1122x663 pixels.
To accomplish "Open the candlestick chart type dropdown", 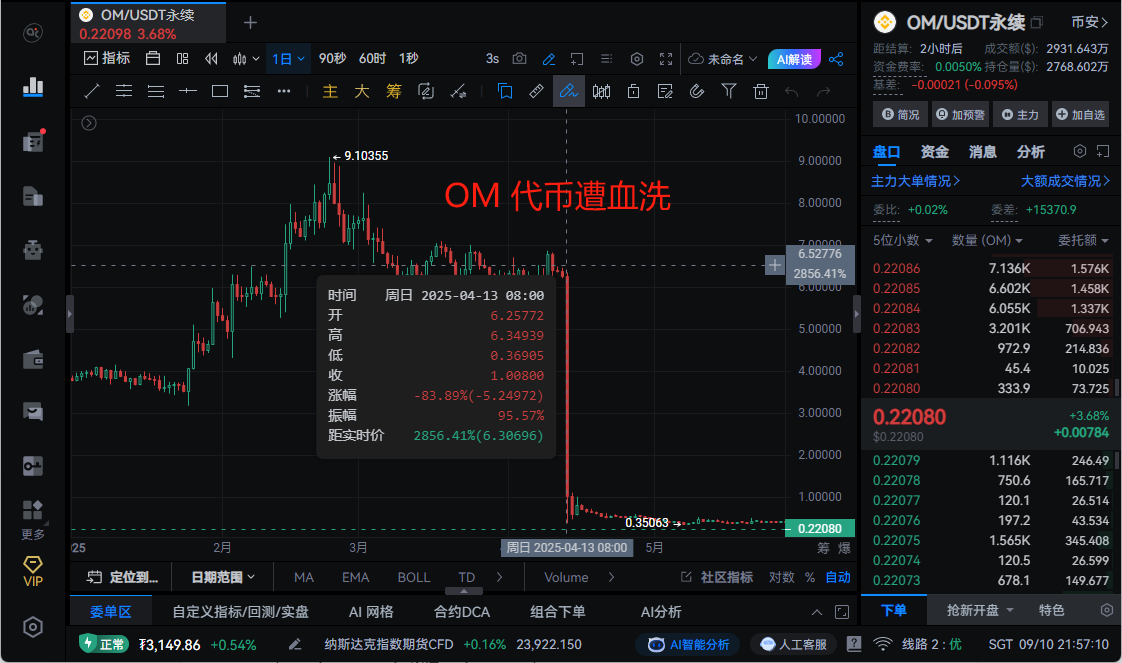I will [x=245, y=59].
